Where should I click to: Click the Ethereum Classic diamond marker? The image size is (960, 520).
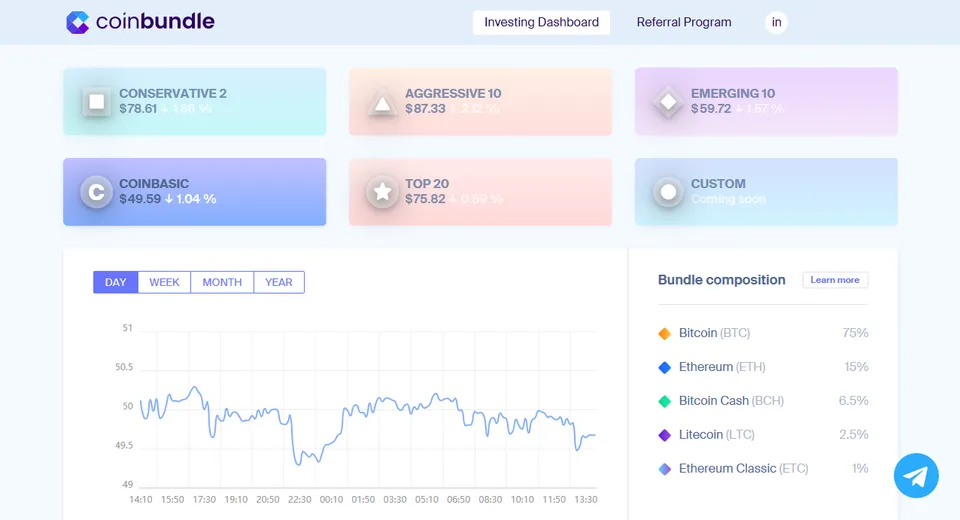tap(664, 469)
